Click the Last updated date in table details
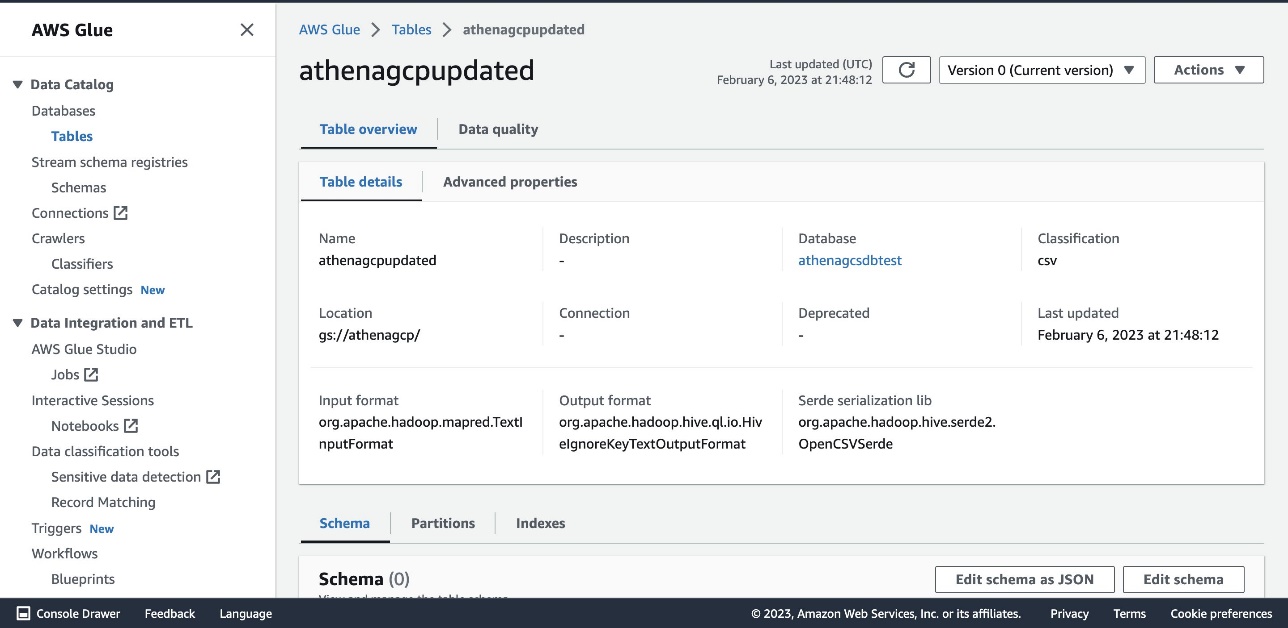1288x628 pixels. pyautogui.click(x=1128, y=335)
